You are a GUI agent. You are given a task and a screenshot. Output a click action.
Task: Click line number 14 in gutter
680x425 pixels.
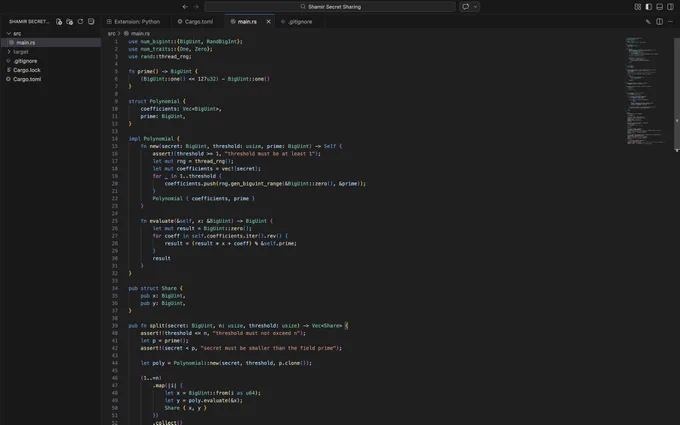tap(114, 139)
